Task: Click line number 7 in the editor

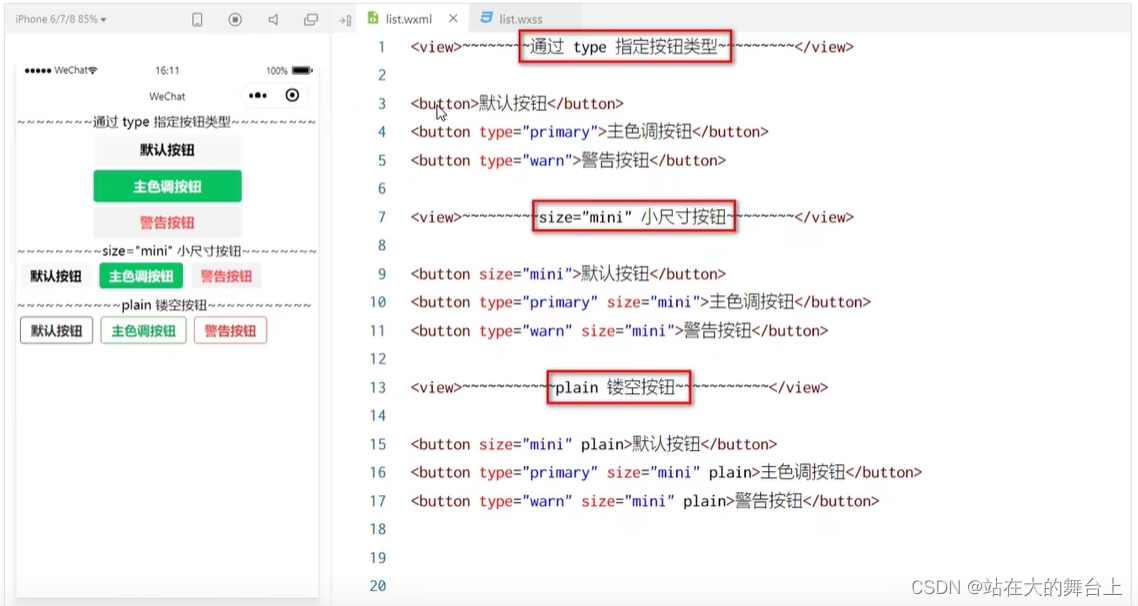Action: (x=381, y=217)
